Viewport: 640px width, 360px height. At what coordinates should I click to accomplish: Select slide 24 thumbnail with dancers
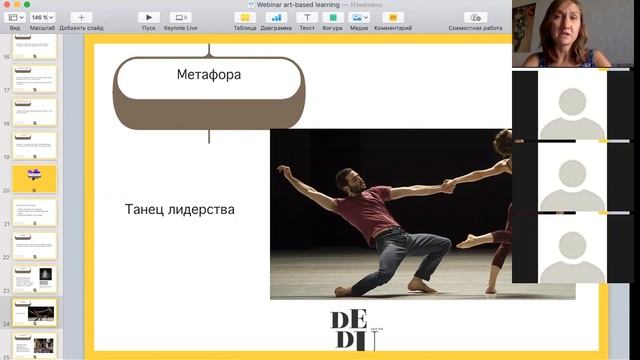[34, 313]
